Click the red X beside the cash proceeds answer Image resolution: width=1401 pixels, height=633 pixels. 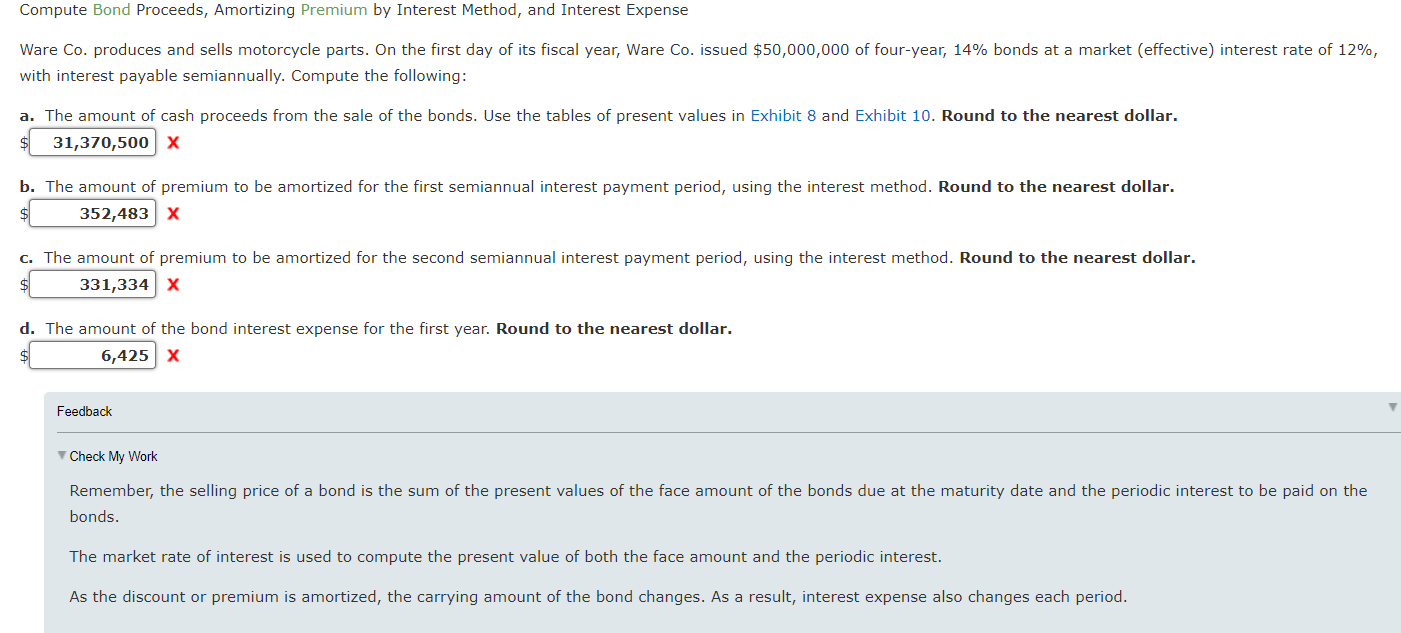[x=173, y=142]
